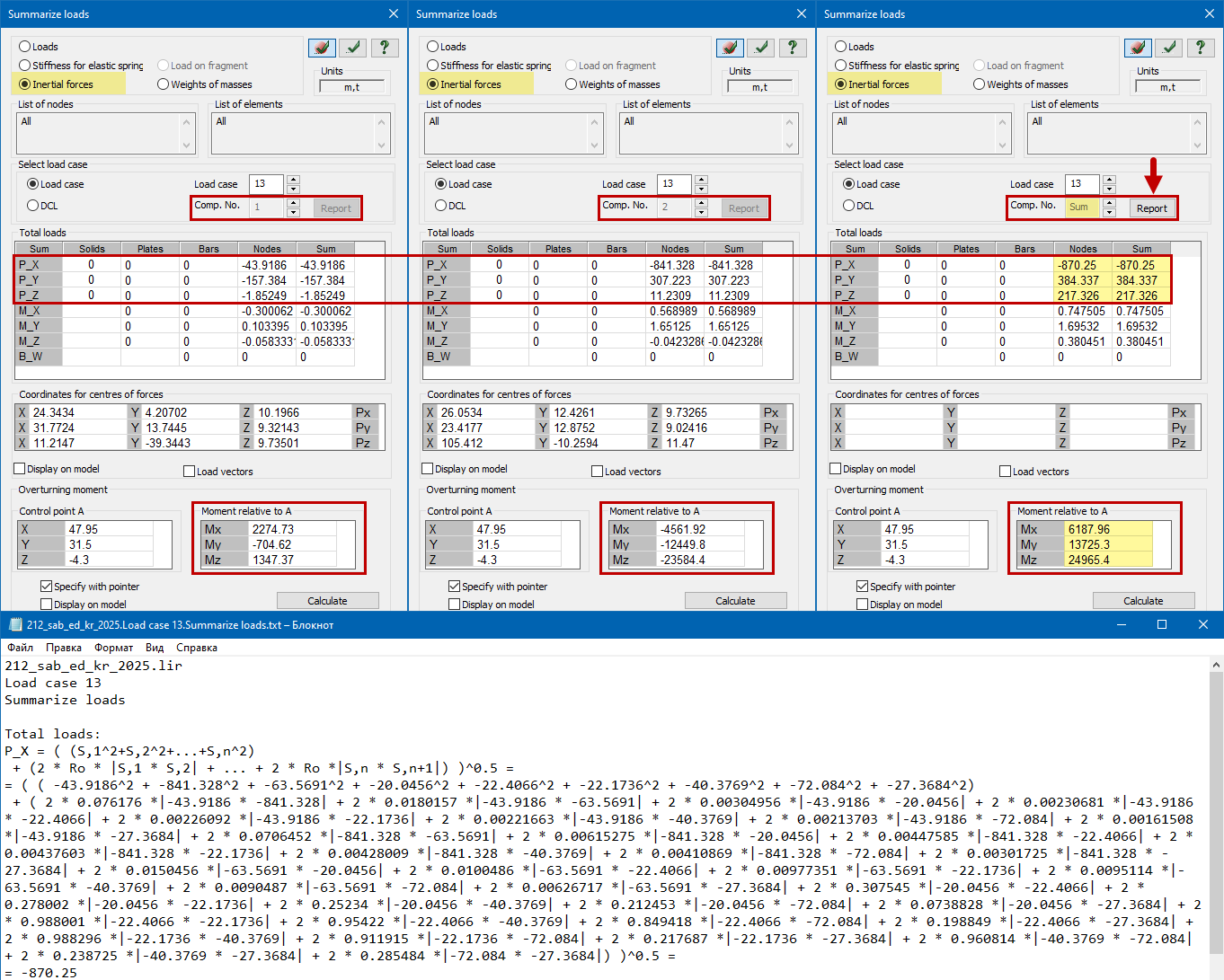Click the help question mark in left dialog
Image resolution: width=1224 pixels, height=980 pixels.
tap(384, 48)
